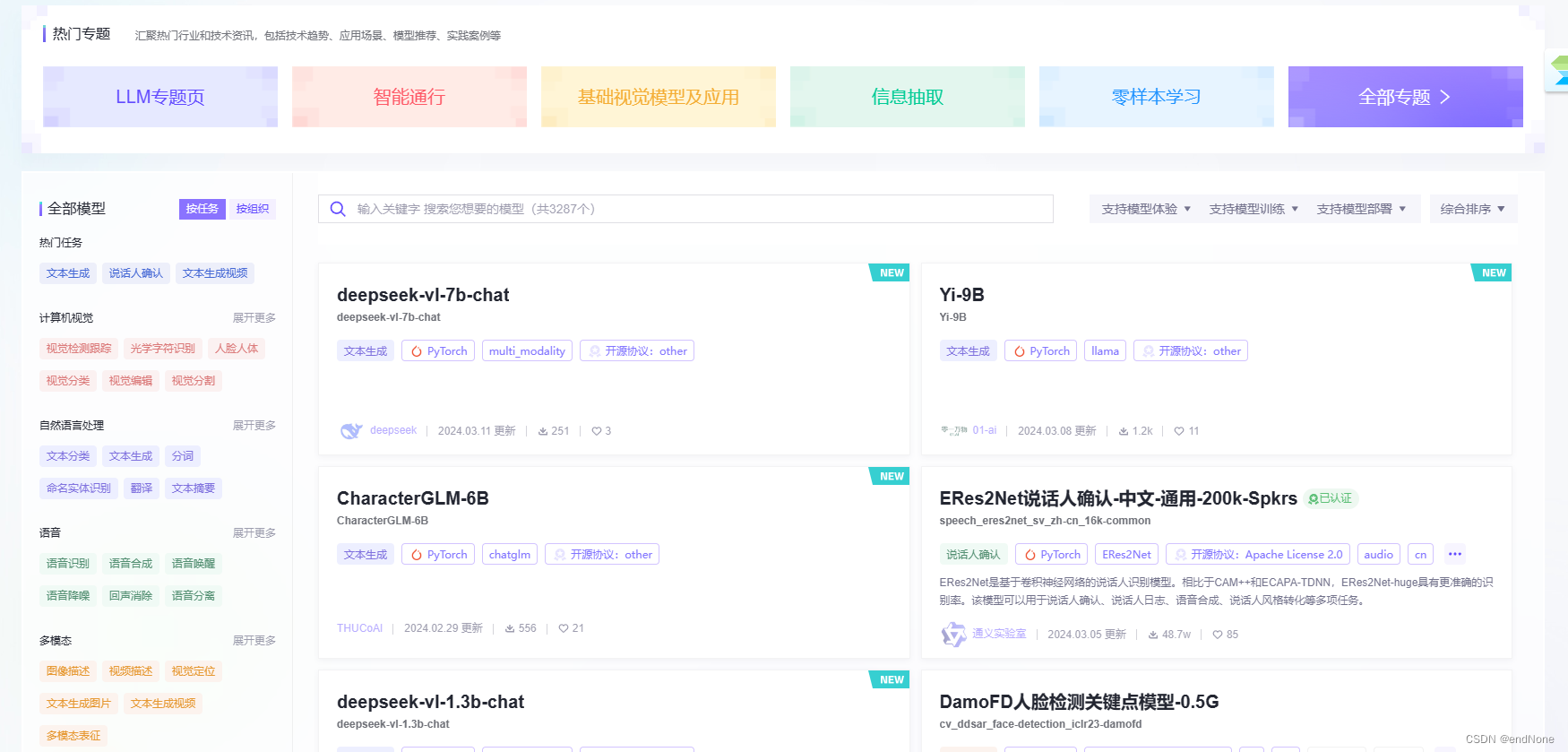
Task: Expand more 多模态 tasks
Action: (x=254, y=641)
